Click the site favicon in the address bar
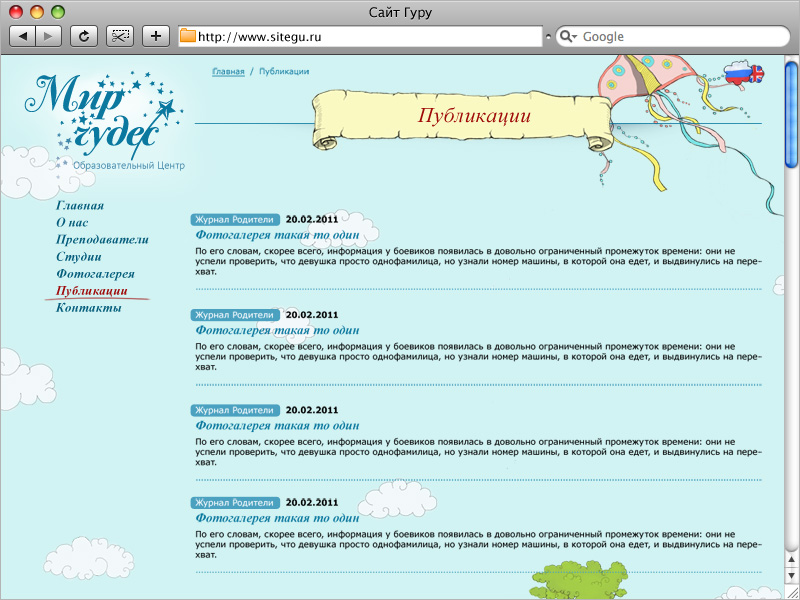Viewport: 800px width, 600px height. [188, 36]
